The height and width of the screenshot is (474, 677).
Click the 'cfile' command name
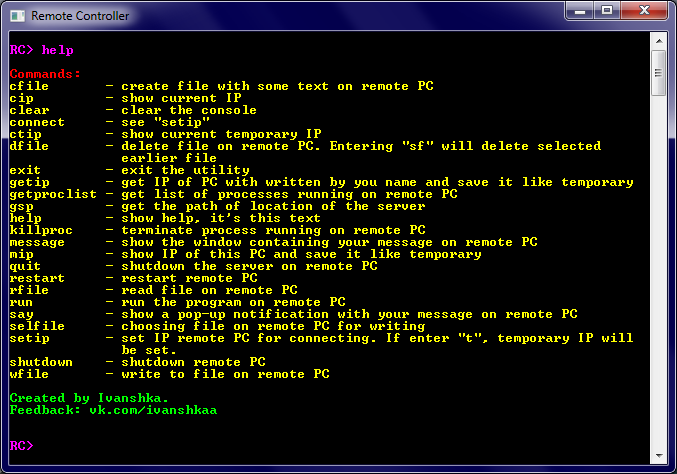29,86
